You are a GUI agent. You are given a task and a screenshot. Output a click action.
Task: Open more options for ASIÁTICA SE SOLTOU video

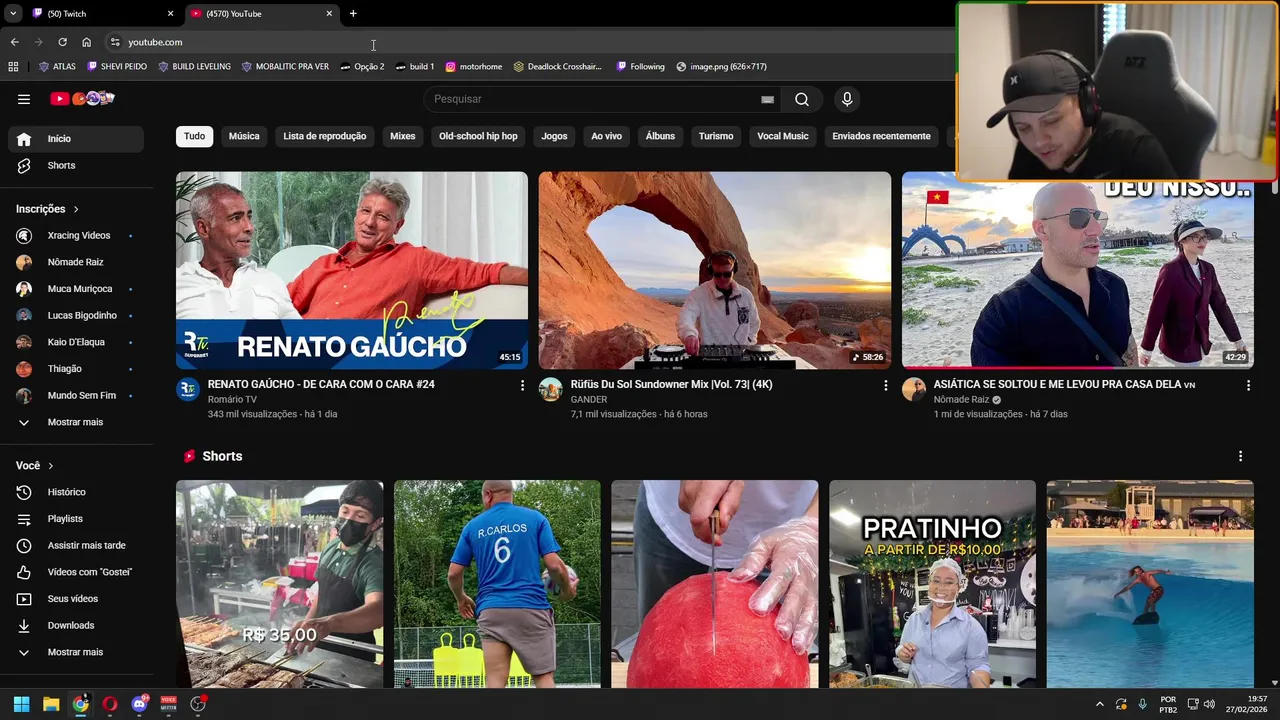click(1248, 385)
